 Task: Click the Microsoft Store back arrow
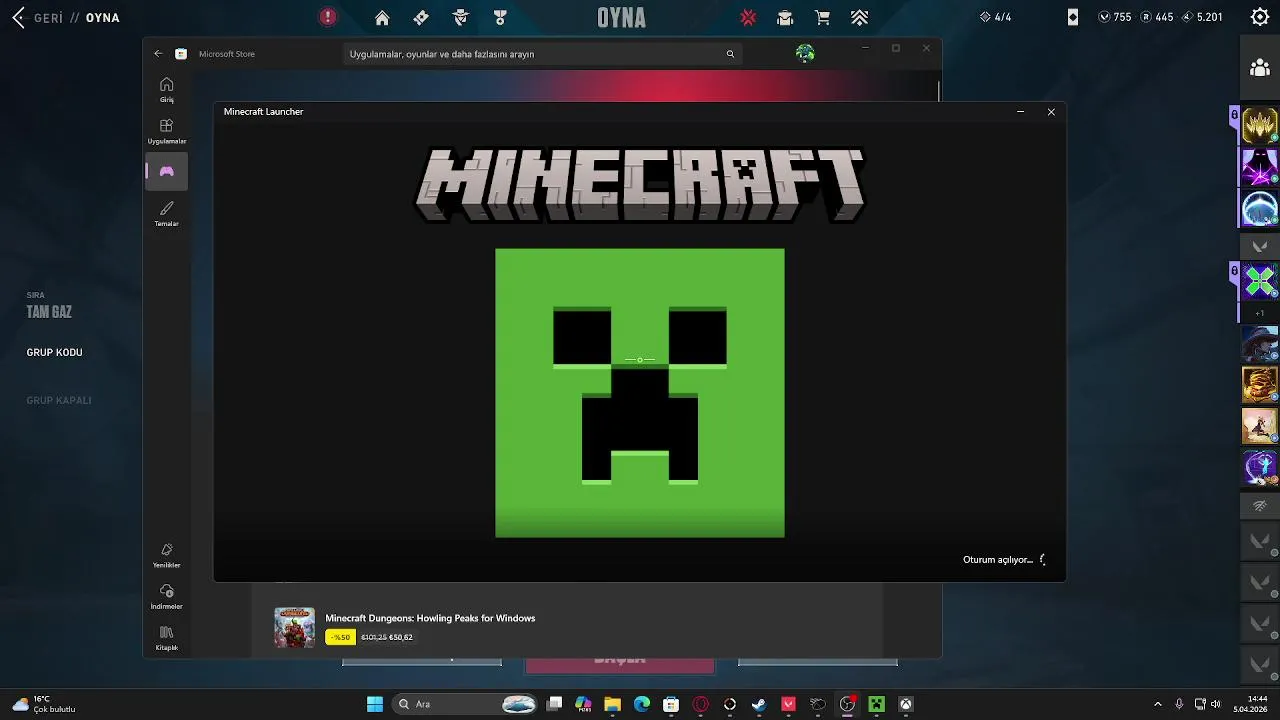[x=158, y=54]
